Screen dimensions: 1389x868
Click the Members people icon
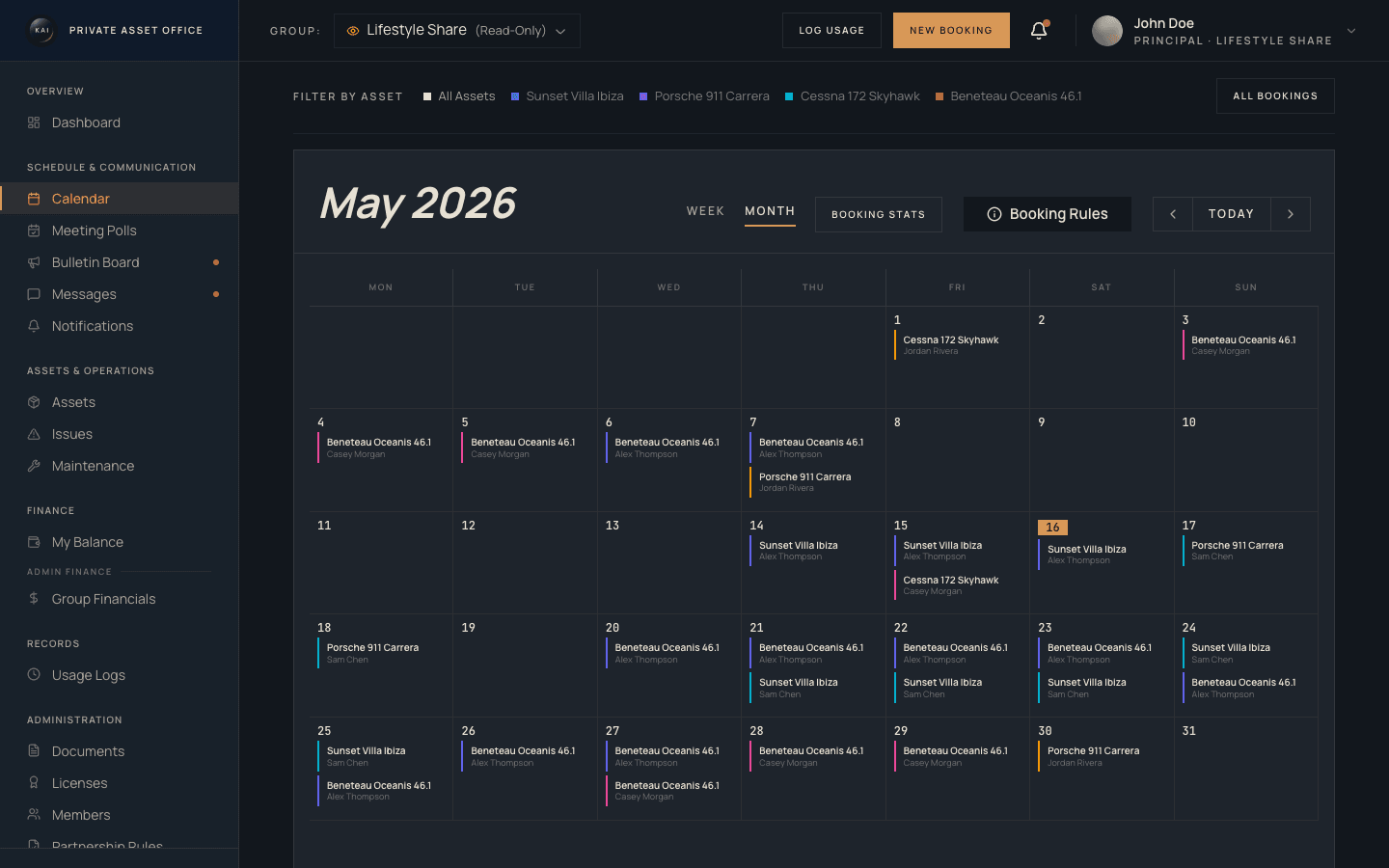[34, 815]
